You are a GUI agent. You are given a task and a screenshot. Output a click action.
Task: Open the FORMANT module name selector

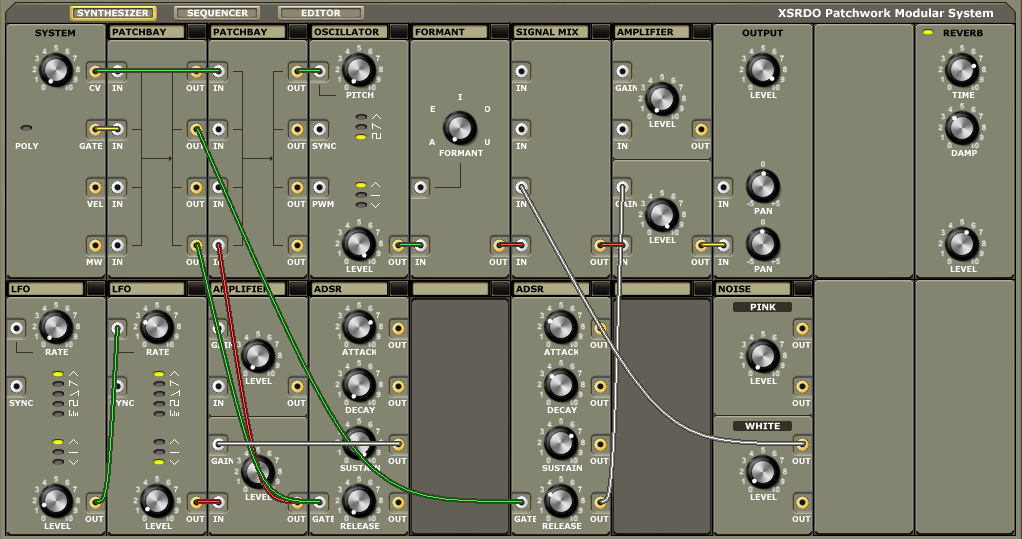click(x=450, y=32)
